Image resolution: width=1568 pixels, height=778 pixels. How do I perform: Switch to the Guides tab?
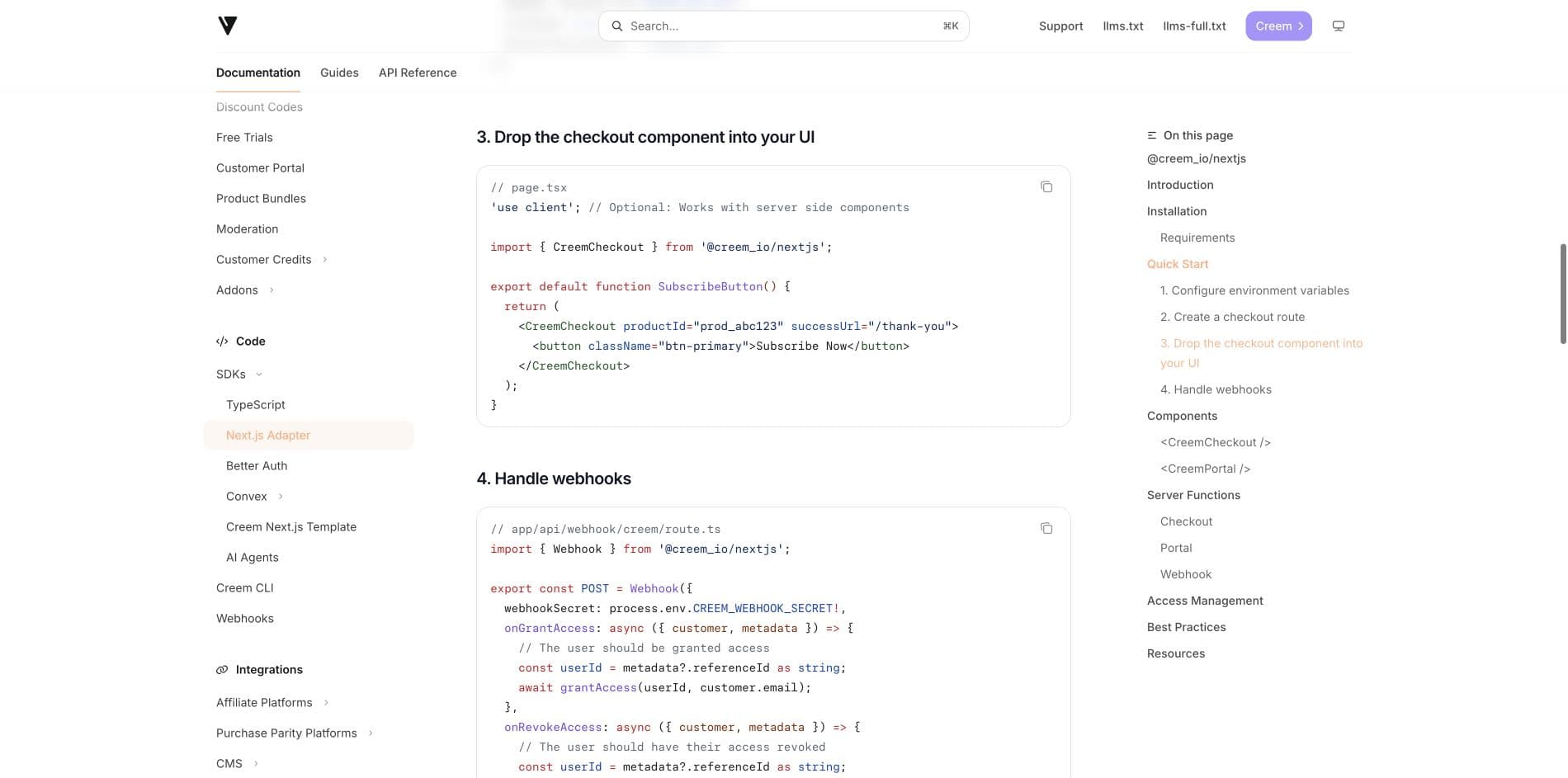(x=339, y=73)
